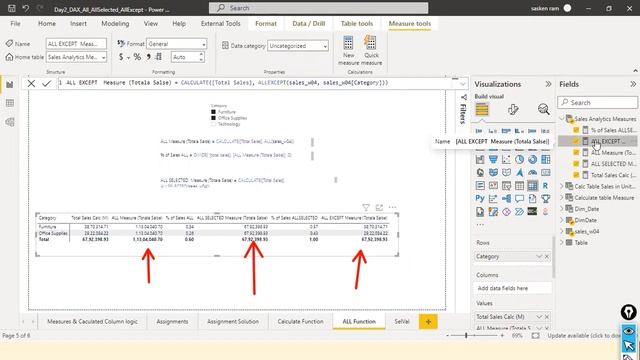Choose the Funnel chart visual
Screen dimensions: 640x360
(493, 159)
